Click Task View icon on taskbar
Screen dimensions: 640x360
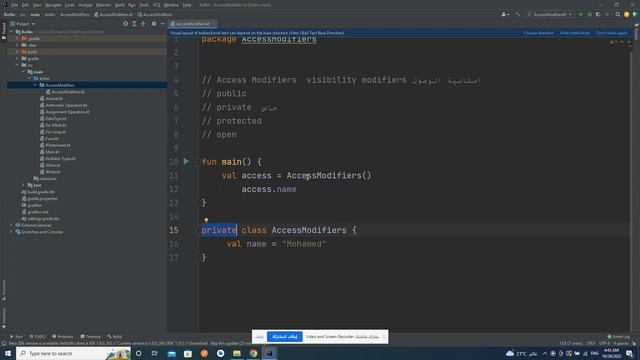click(155, 353)
